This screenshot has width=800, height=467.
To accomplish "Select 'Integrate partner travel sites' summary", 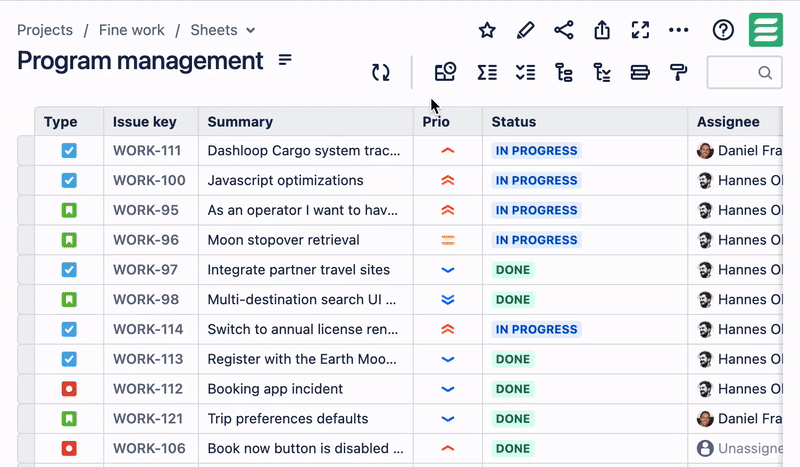I will tap(306, 269).
